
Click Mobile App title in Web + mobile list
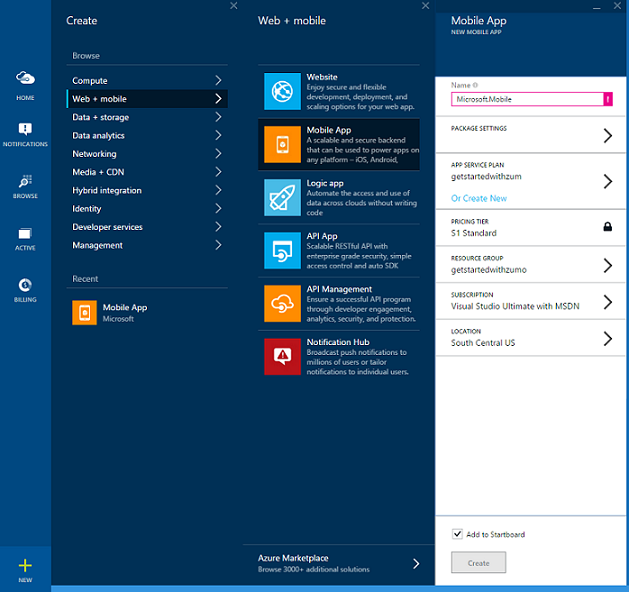329,130
